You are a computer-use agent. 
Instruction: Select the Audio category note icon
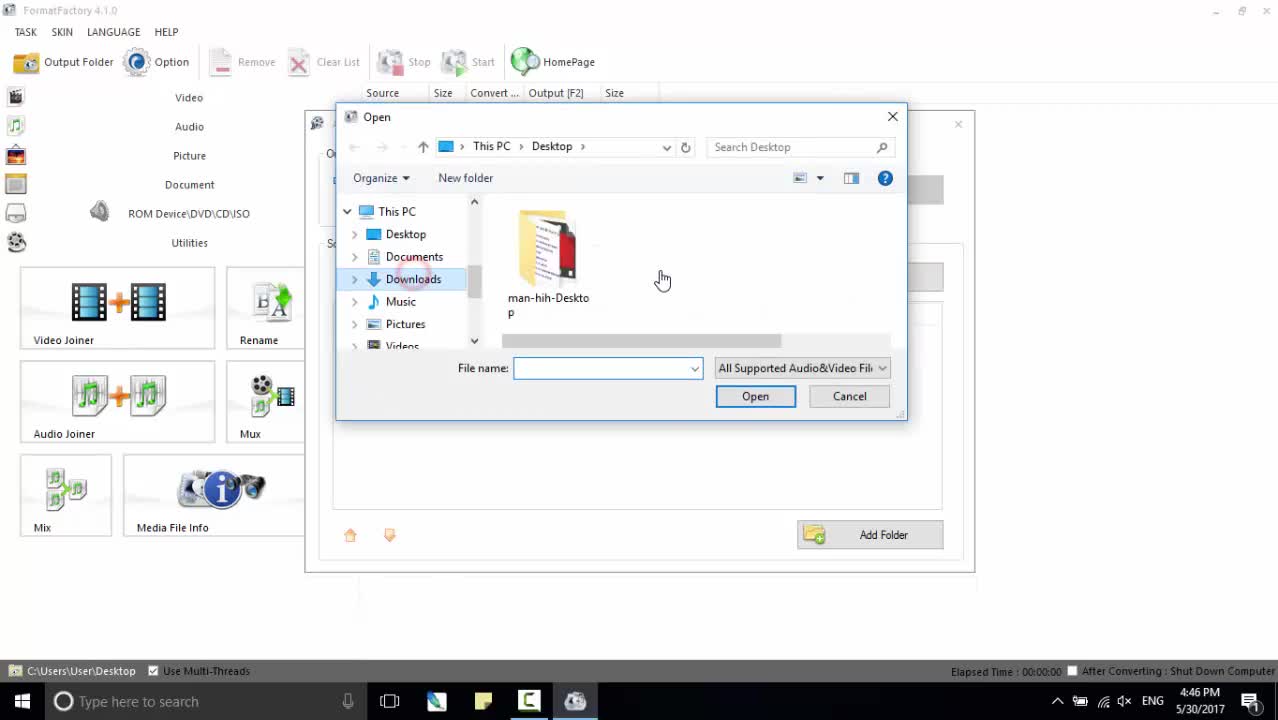coord(15,126)
